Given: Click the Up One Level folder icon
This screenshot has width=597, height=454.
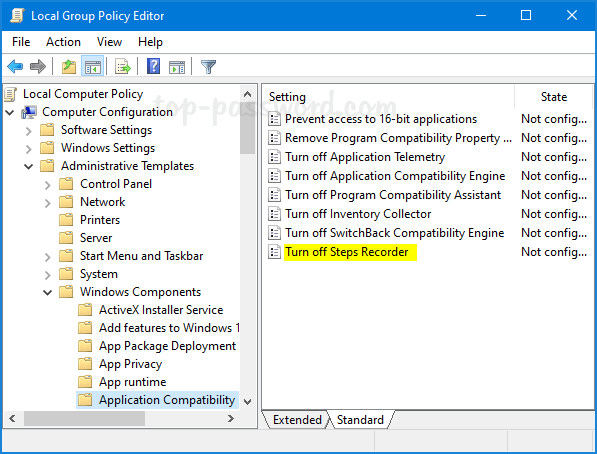Looking at the screenshot, I should tap(69, 67).
